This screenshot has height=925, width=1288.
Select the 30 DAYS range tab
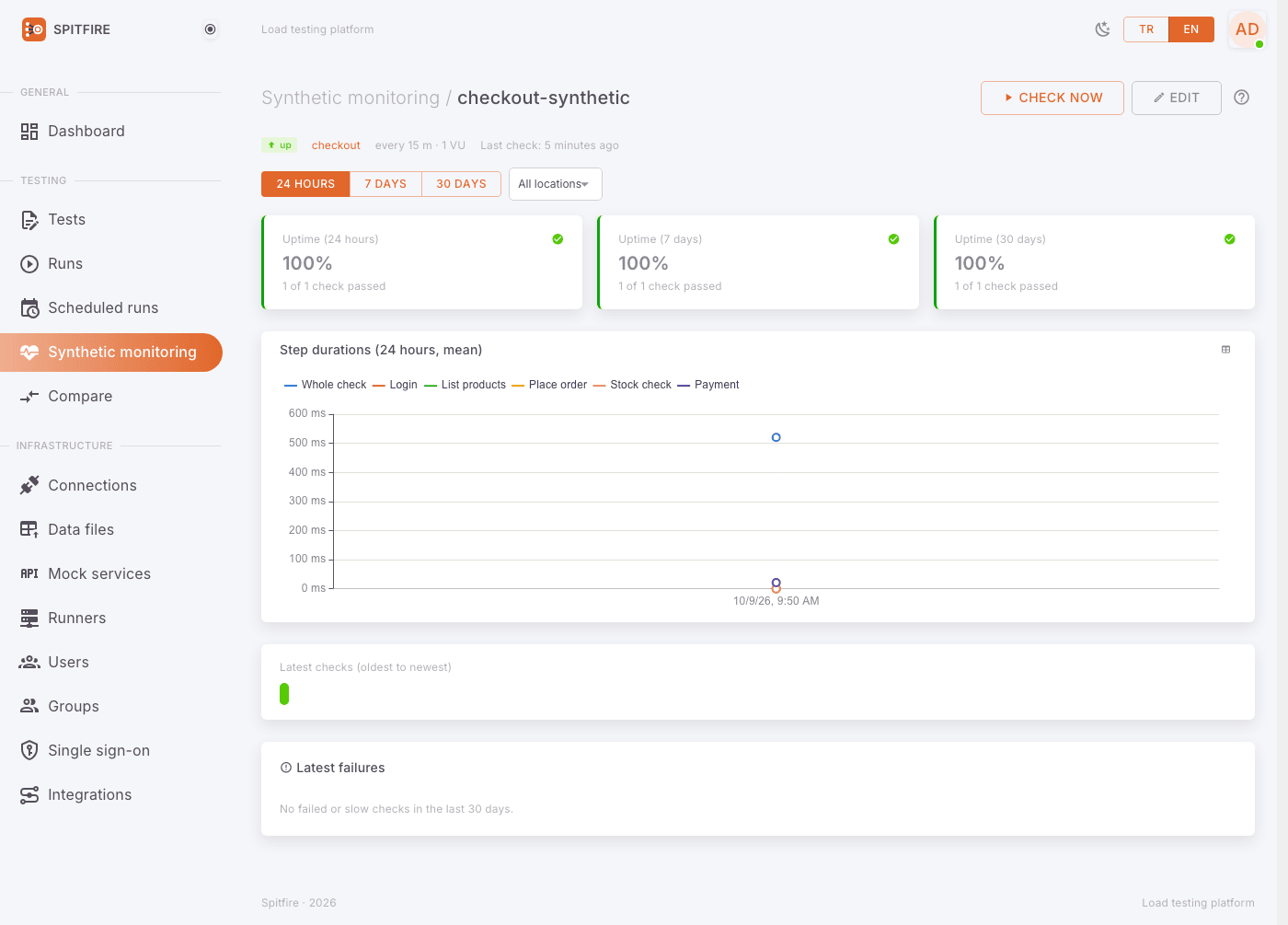(461, 184)
